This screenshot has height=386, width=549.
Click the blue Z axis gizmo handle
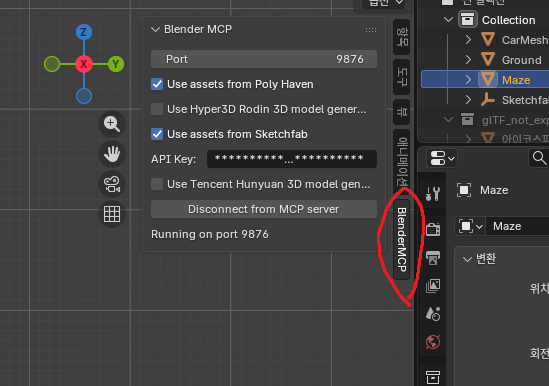click(x=84, y=32)
